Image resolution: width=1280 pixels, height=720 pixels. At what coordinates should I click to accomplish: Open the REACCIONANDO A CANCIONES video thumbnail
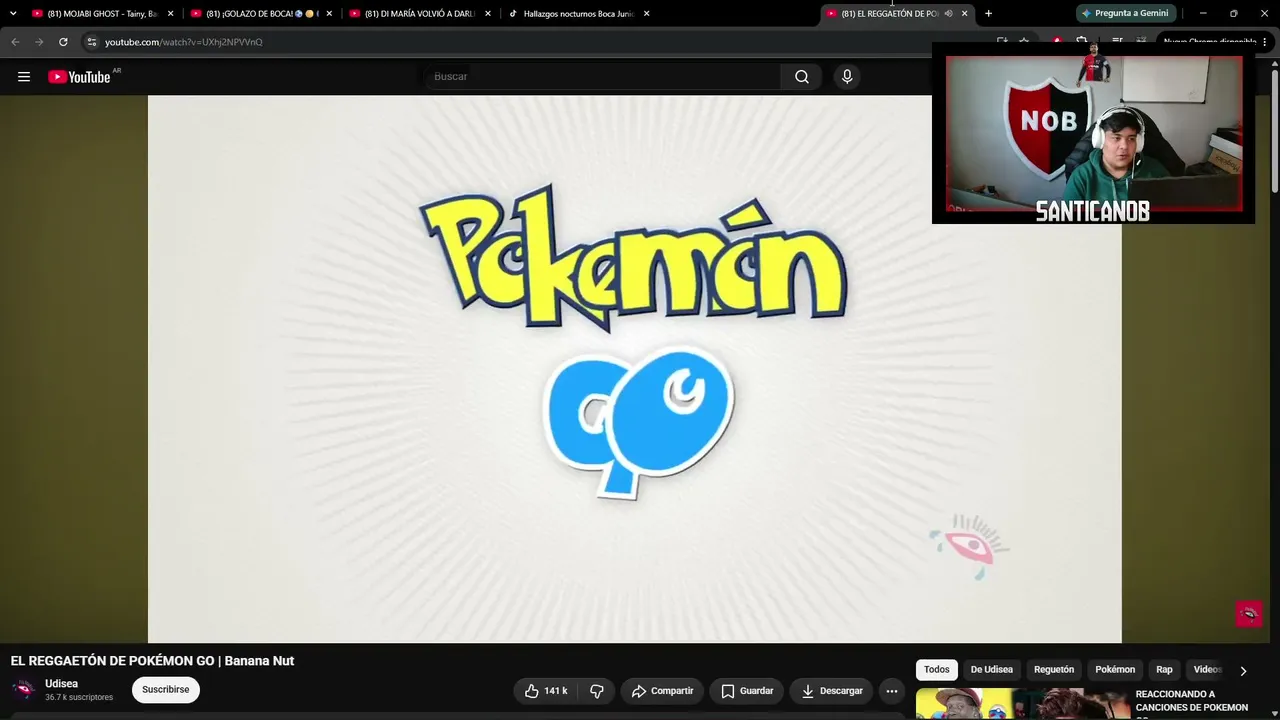pyautogui.click(x=1021, y=704)
